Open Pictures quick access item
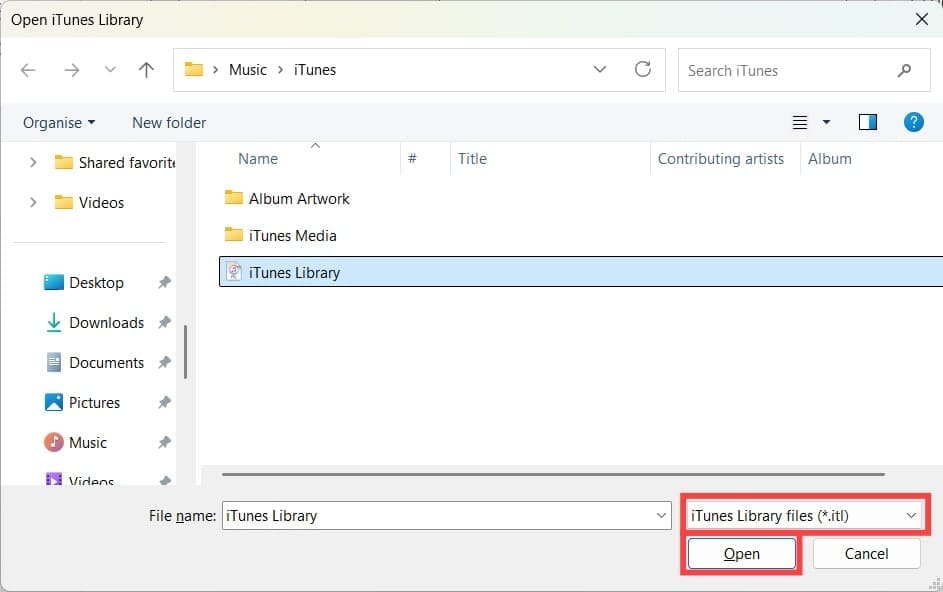Viewport: 943px width, 592px height. click(82, 402)
